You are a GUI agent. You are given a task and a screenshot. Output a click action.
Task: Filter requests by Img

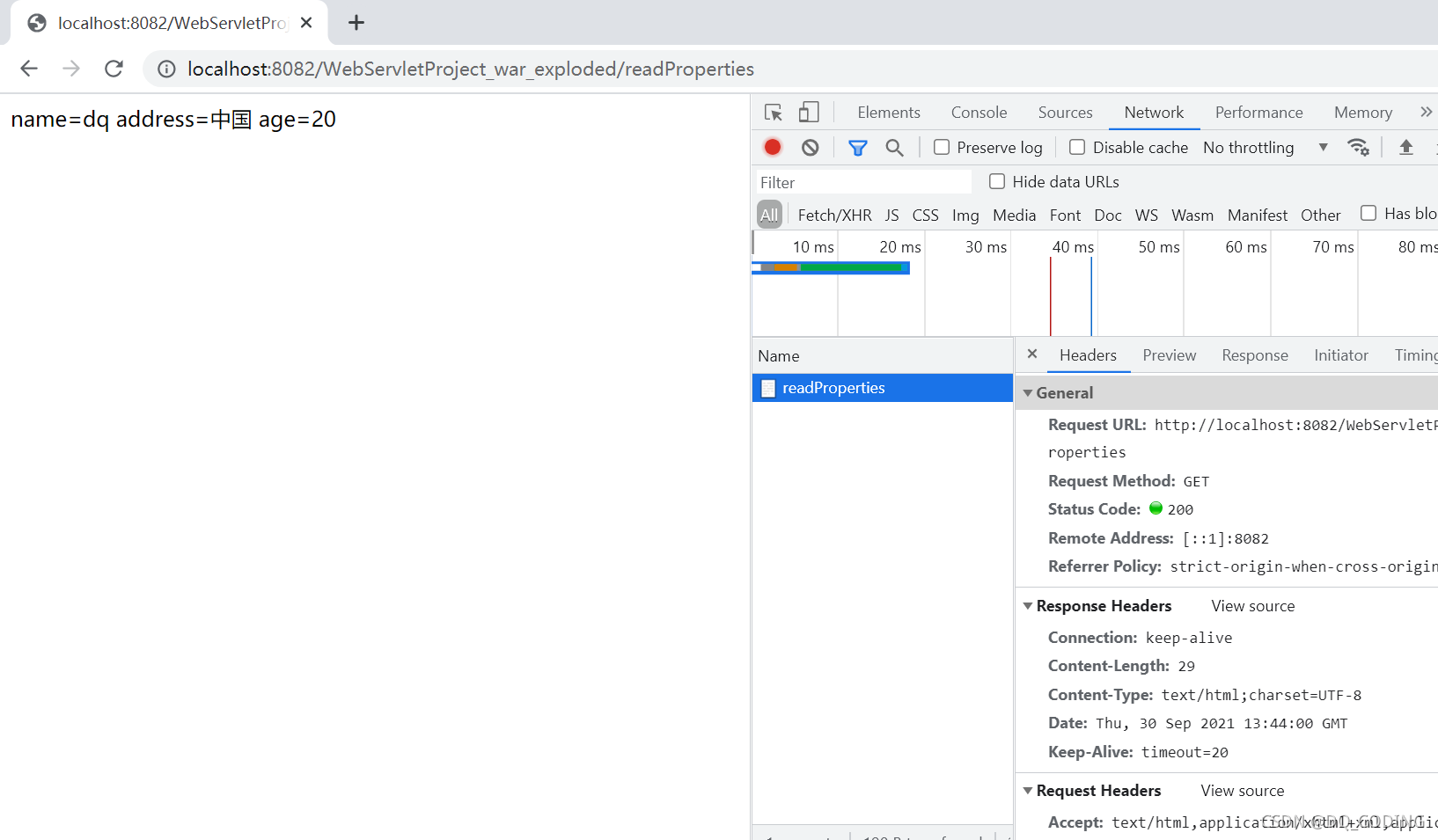[x=965, y=215]
